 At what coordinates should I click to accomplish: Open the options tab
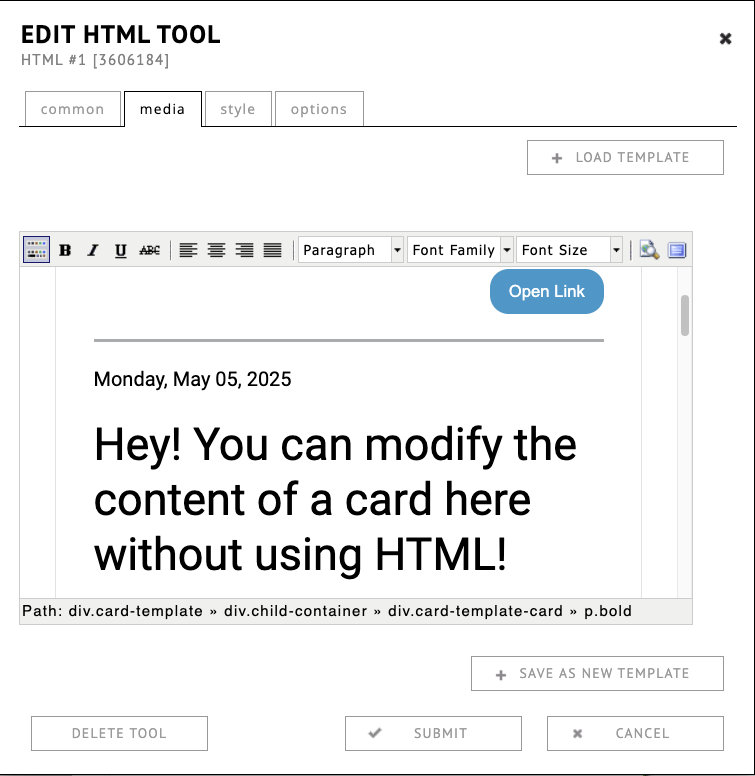point(319,109)
